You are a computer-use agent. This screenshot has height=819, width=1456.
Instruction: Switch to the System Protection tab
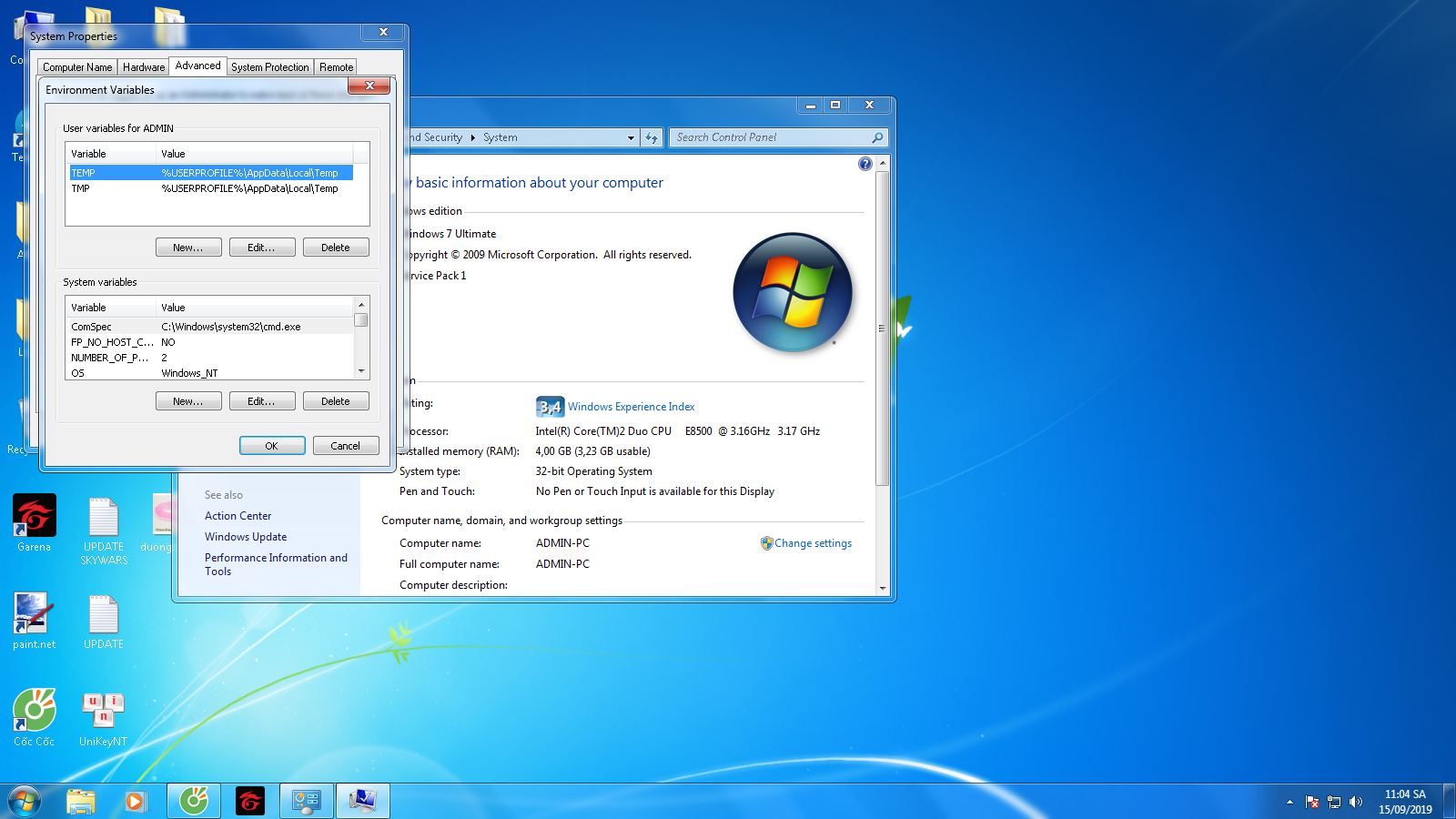tap(269, 67)
